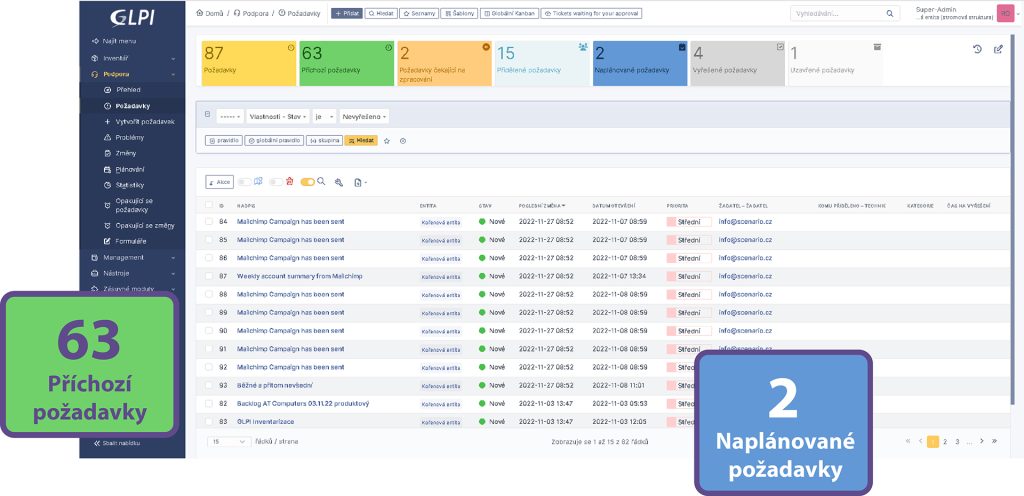Image resolution: width=1024 pixels, height=496 pixels.
Task: Click the wrench icon in the list toolbar
Action: click(338, 182)
